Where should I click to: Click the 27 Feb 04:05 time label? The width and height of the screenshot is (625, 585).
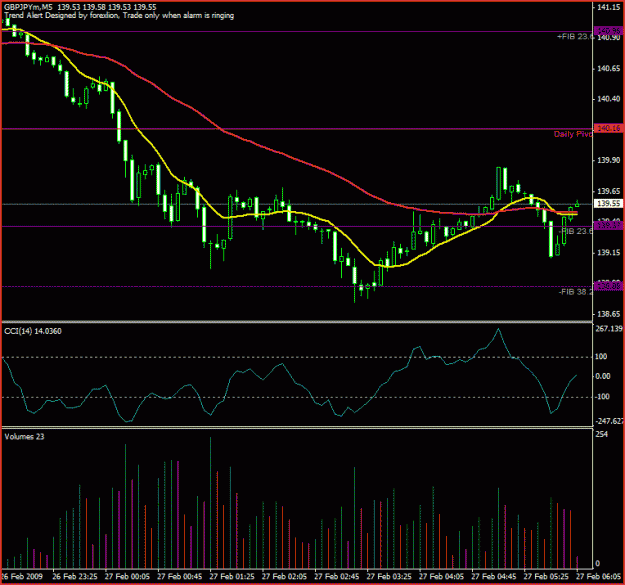(441, 577)
